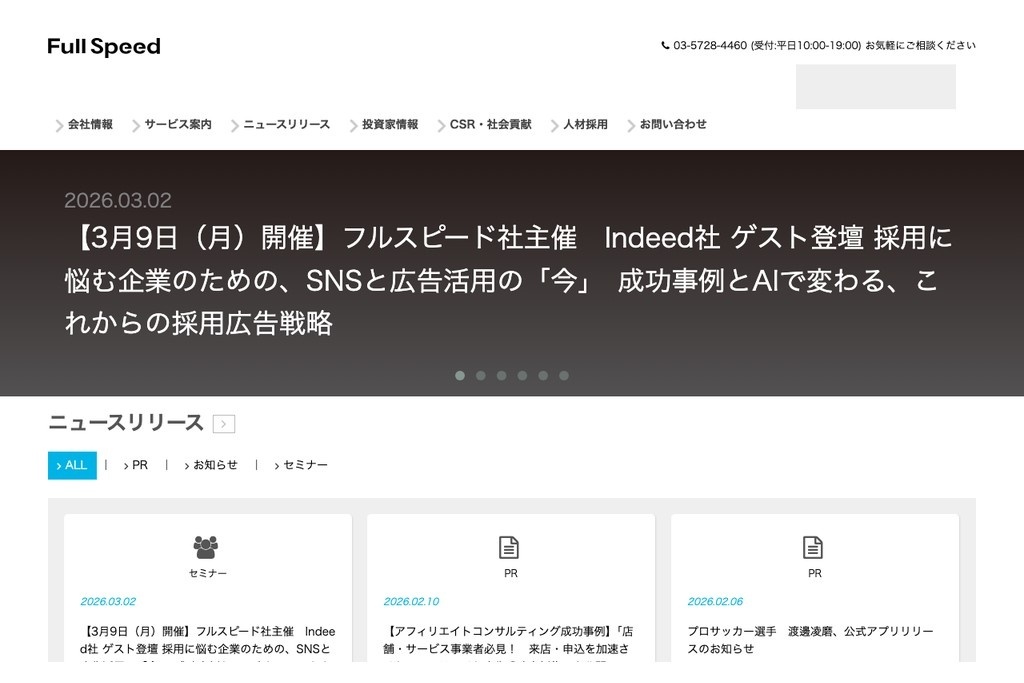Click the PR document icon on the 2026.02.06 card

tap(813, 546)
